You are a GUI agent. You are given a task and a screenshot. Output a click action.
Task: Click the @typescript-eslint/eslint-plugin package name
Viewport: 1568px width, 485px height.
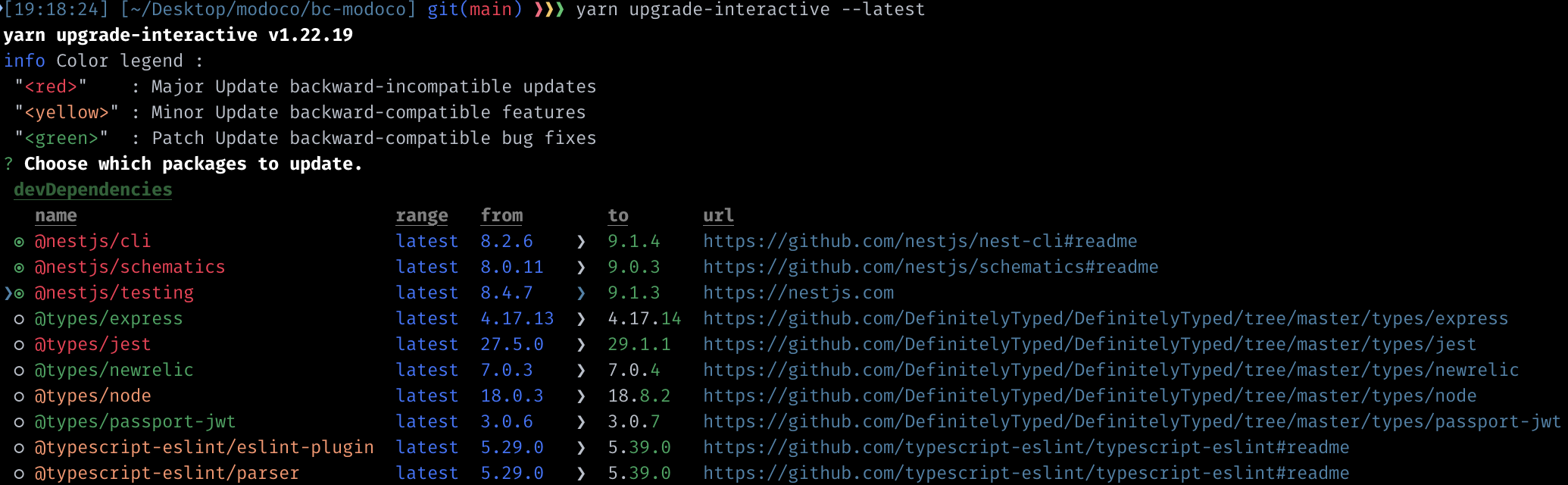(x=204, y=447)
